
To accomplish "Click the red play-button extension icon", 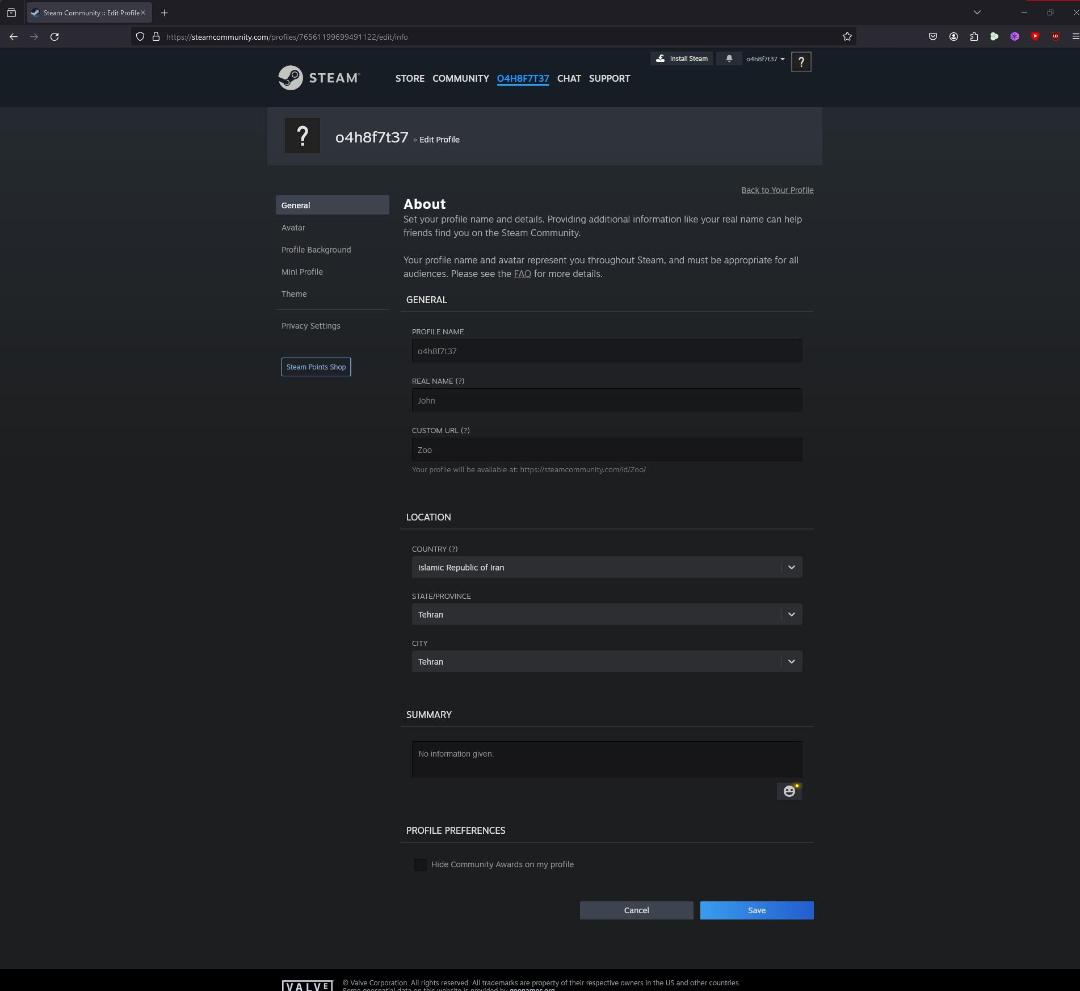I will pos(1035,36).
